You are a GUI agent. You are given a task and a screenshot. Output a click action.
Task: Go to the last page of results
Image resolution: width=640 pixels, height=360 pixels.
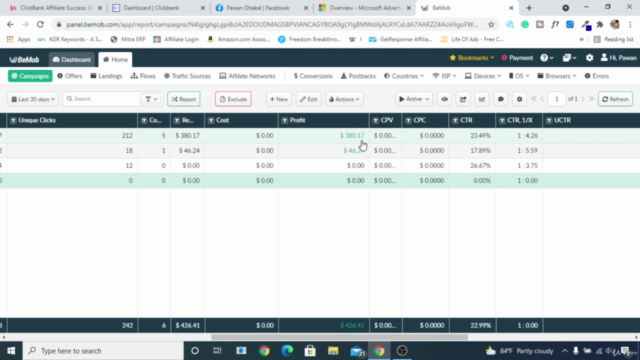591,99
